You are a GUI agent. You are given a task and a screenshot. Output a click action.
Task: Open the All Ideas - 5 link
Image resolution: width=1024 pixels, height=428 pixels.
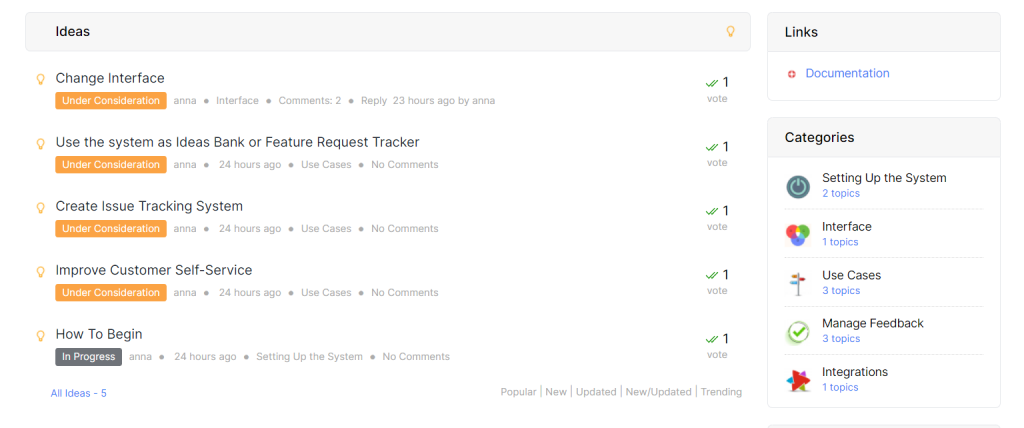pyautogui.click(x=78, y=393)
